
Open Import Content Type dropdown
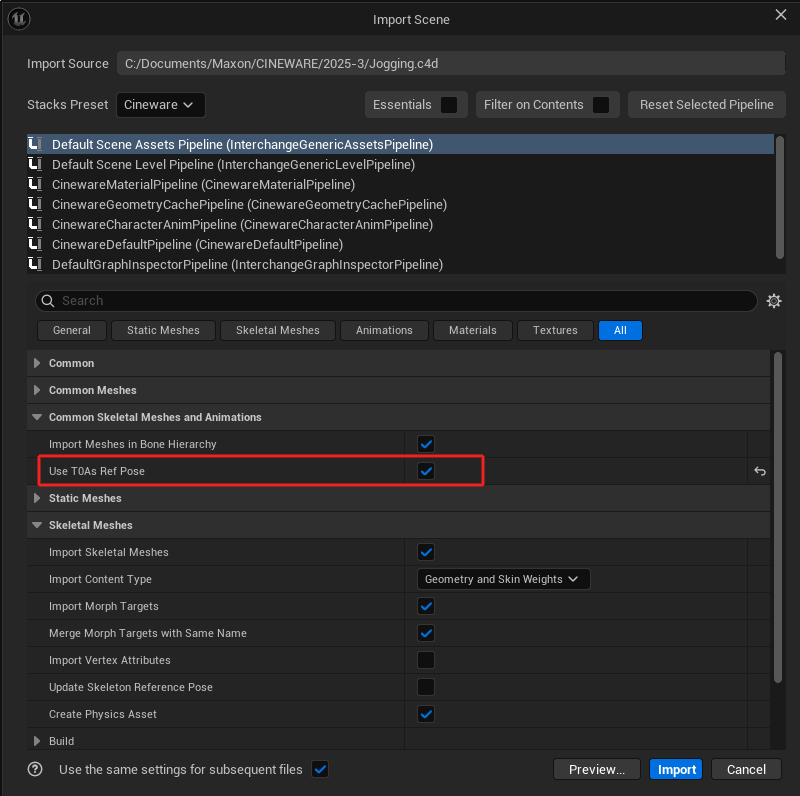pos(503,579)
